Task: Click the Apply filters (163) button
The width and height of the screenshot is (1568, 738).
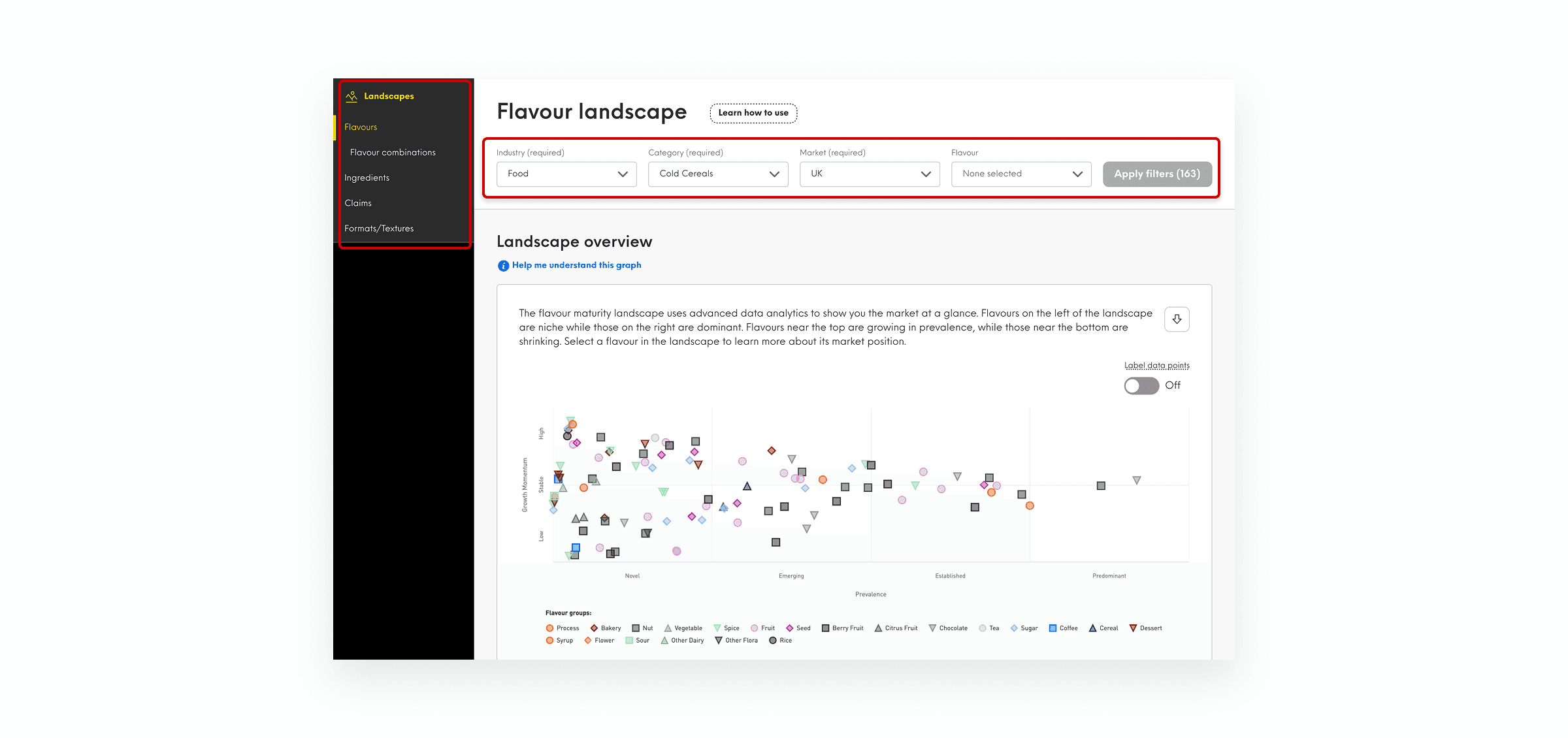Action: tap(1157, 174)
